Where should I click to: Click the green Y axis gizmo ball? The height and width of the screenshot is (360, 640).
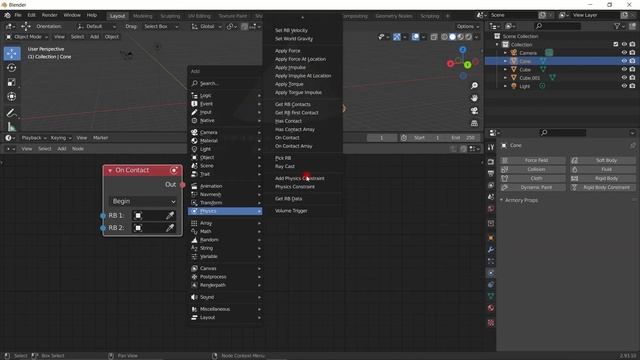(467, 64)
